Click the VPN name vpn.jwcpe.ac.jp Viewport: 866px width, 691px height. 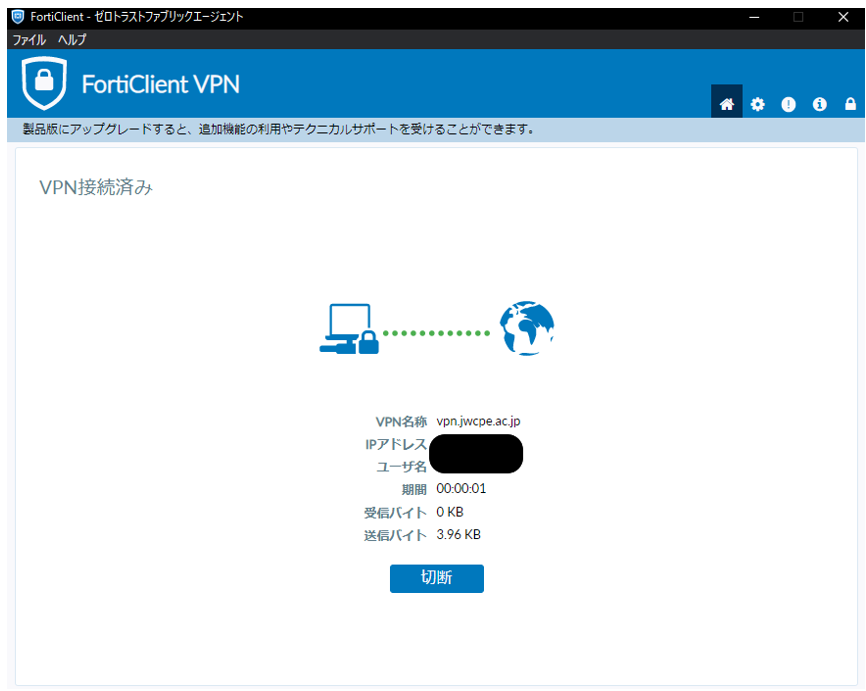(478, 421)
